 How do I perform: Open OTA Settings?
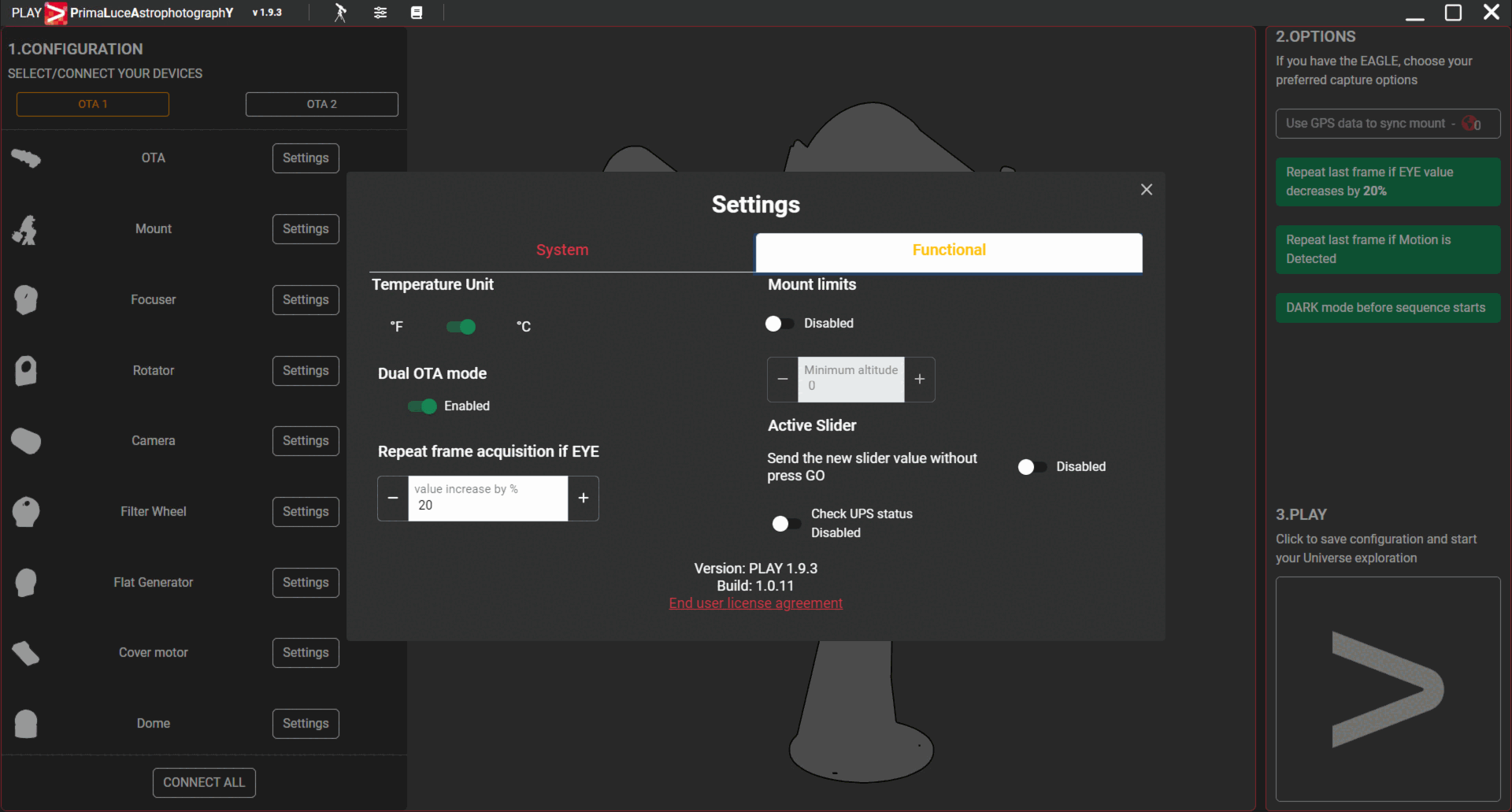(x=306, y=158)
